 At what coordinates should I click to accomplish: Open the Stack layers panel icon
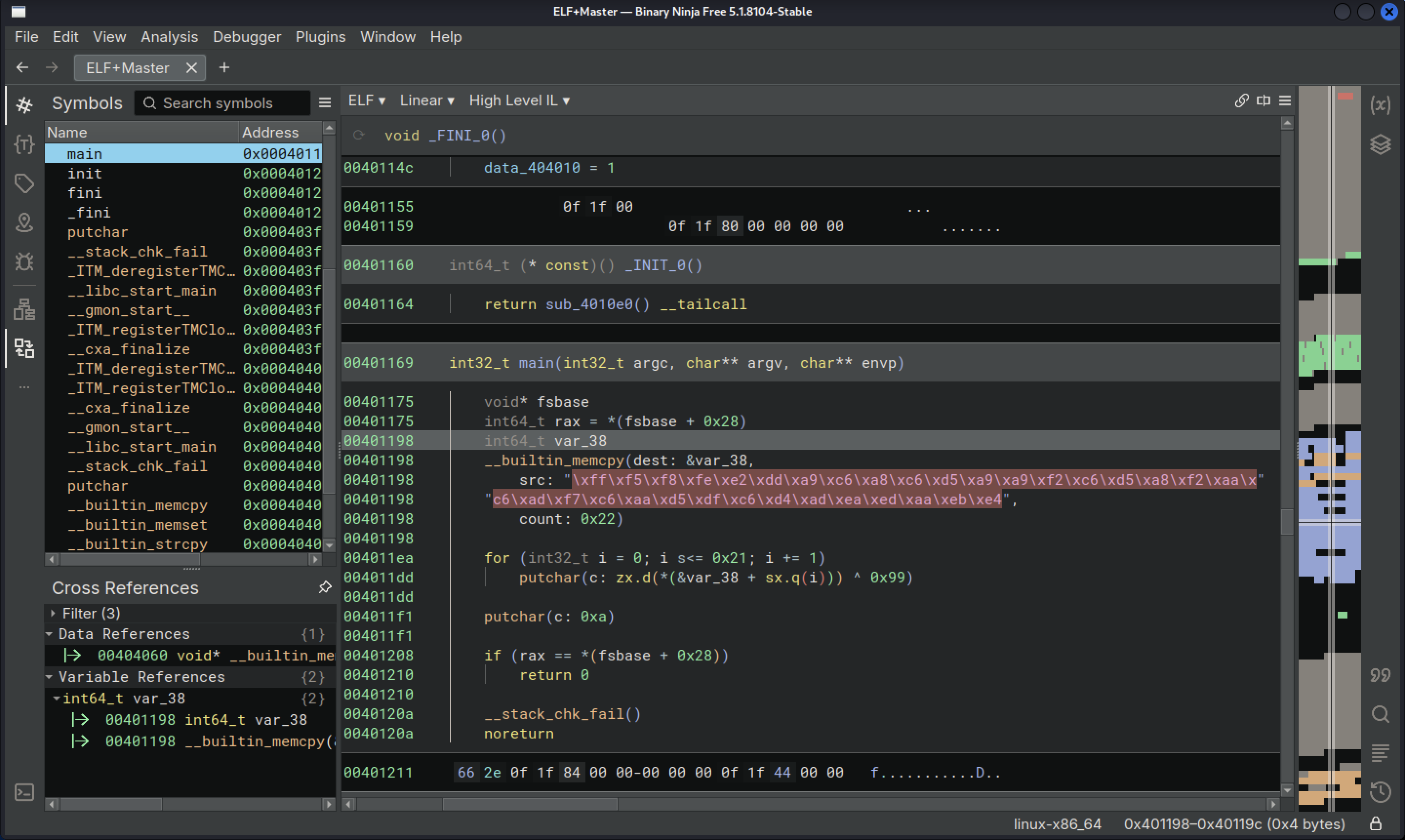click(1380, 144)
